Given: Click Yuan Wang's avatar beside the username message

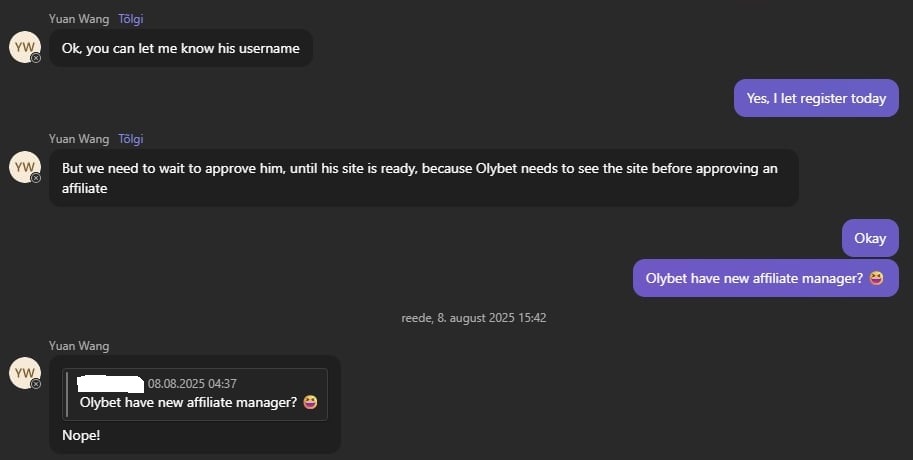Looking at the screenshot, I should (x=23, y=47).
